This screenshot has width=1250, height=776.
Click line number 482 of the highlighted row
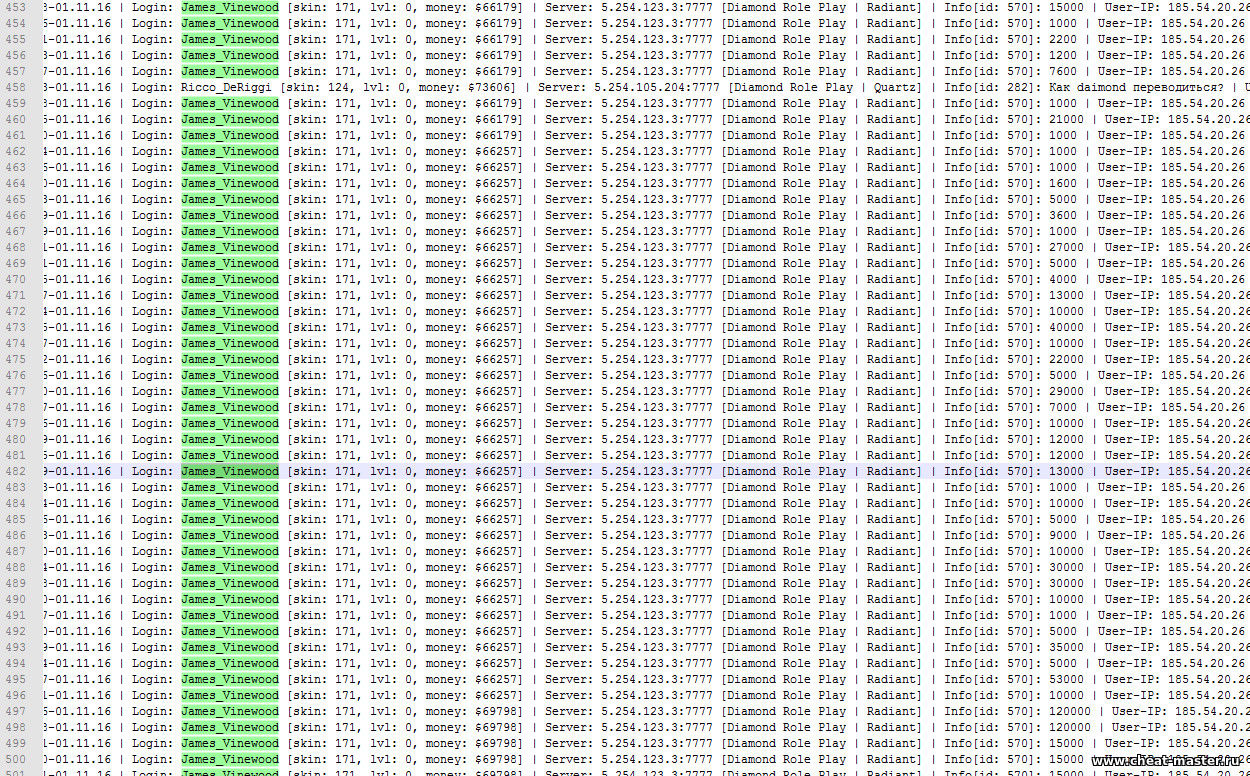pyautogui.click(x=15, y=471)
